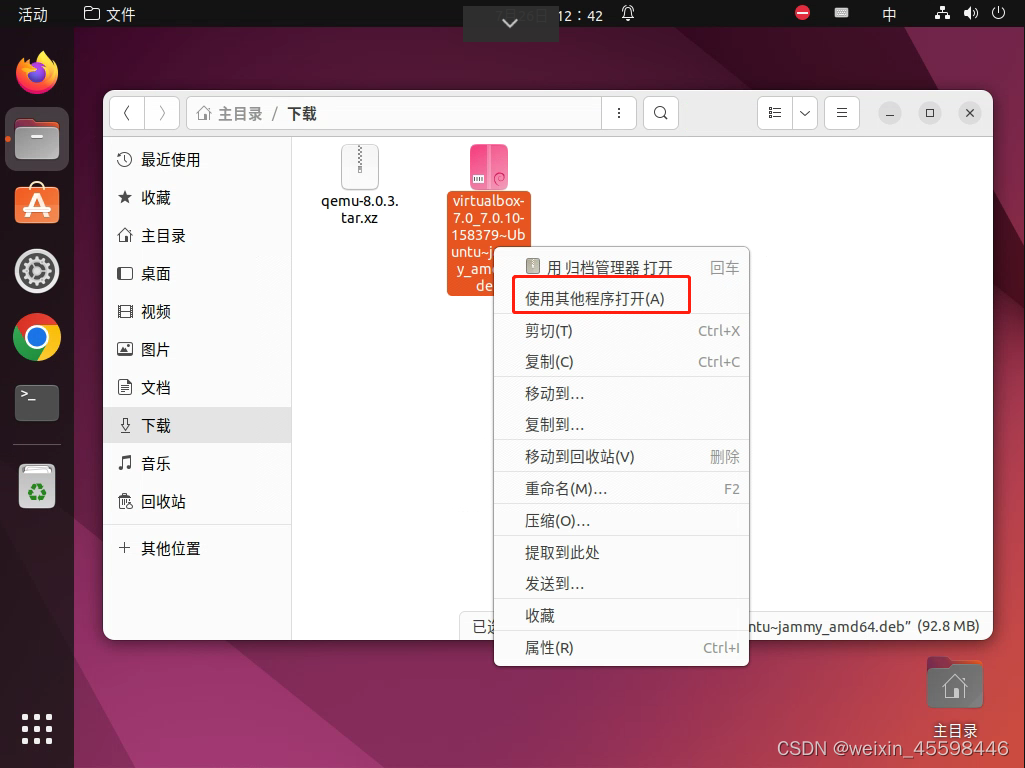Click keyboard icon in top bar
Image resolution: width=1025 pixels, height=768 pixels.
coord(841,13)
